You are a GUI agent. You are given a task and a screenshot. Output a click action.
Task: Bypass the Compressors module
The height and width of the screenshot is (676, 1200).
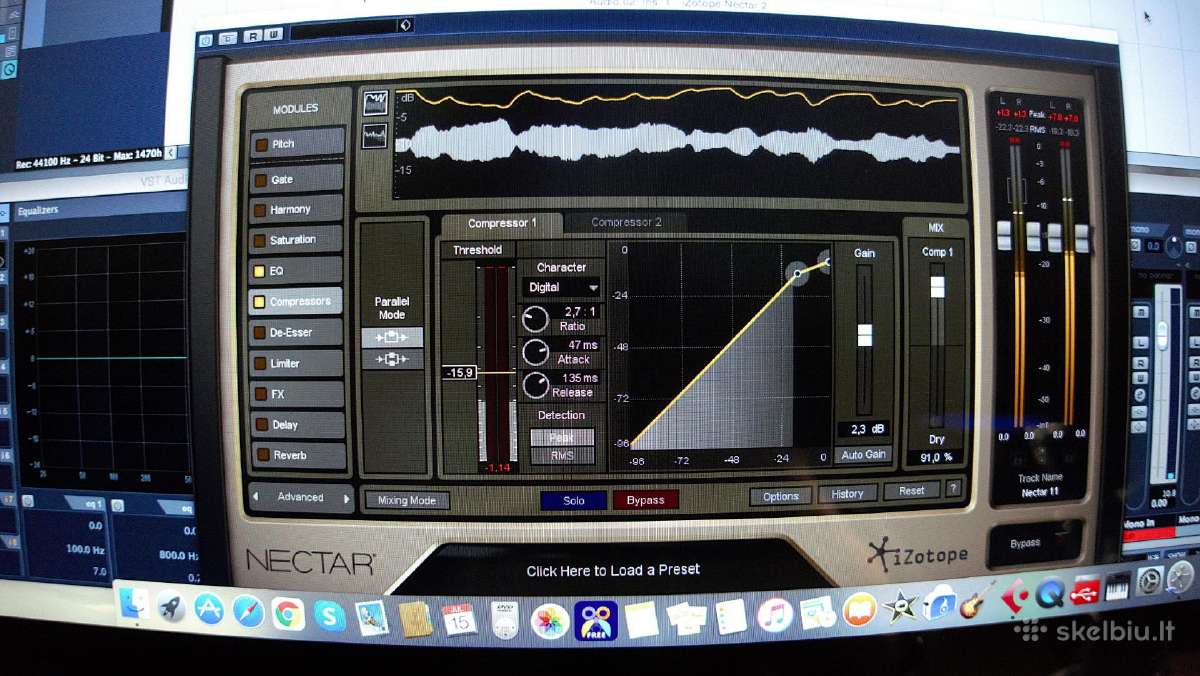pos(645,499)
